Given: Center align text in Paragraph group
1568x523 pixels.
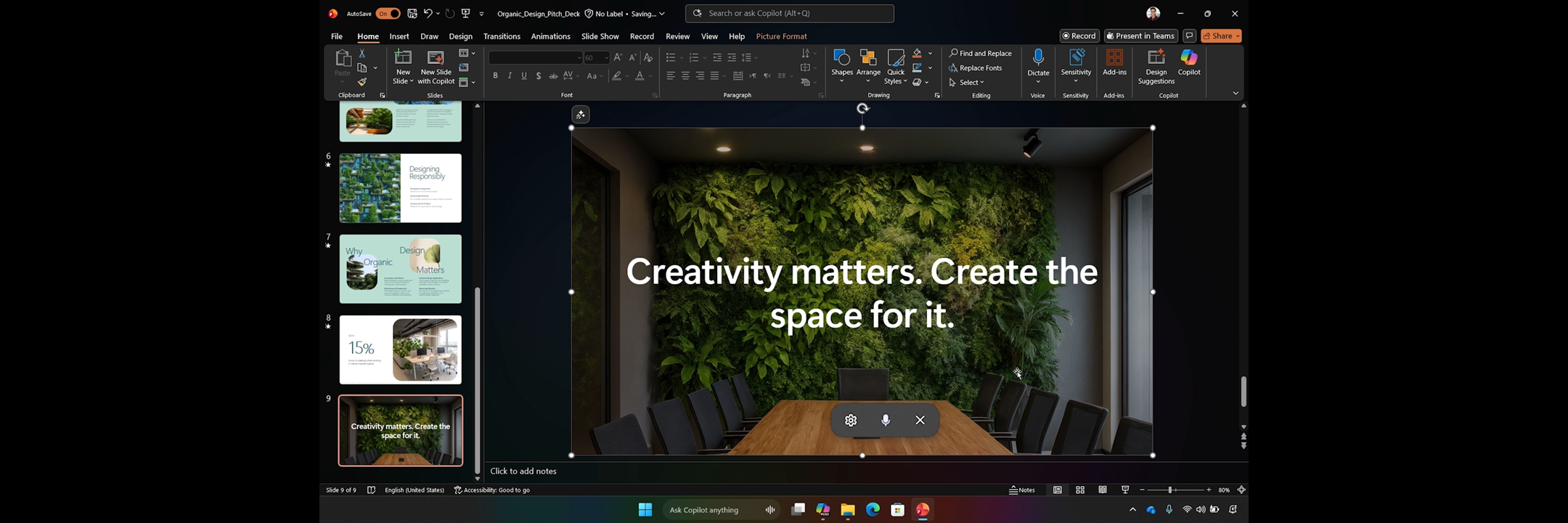Looking at the screenshot, I should click(685, 76).
